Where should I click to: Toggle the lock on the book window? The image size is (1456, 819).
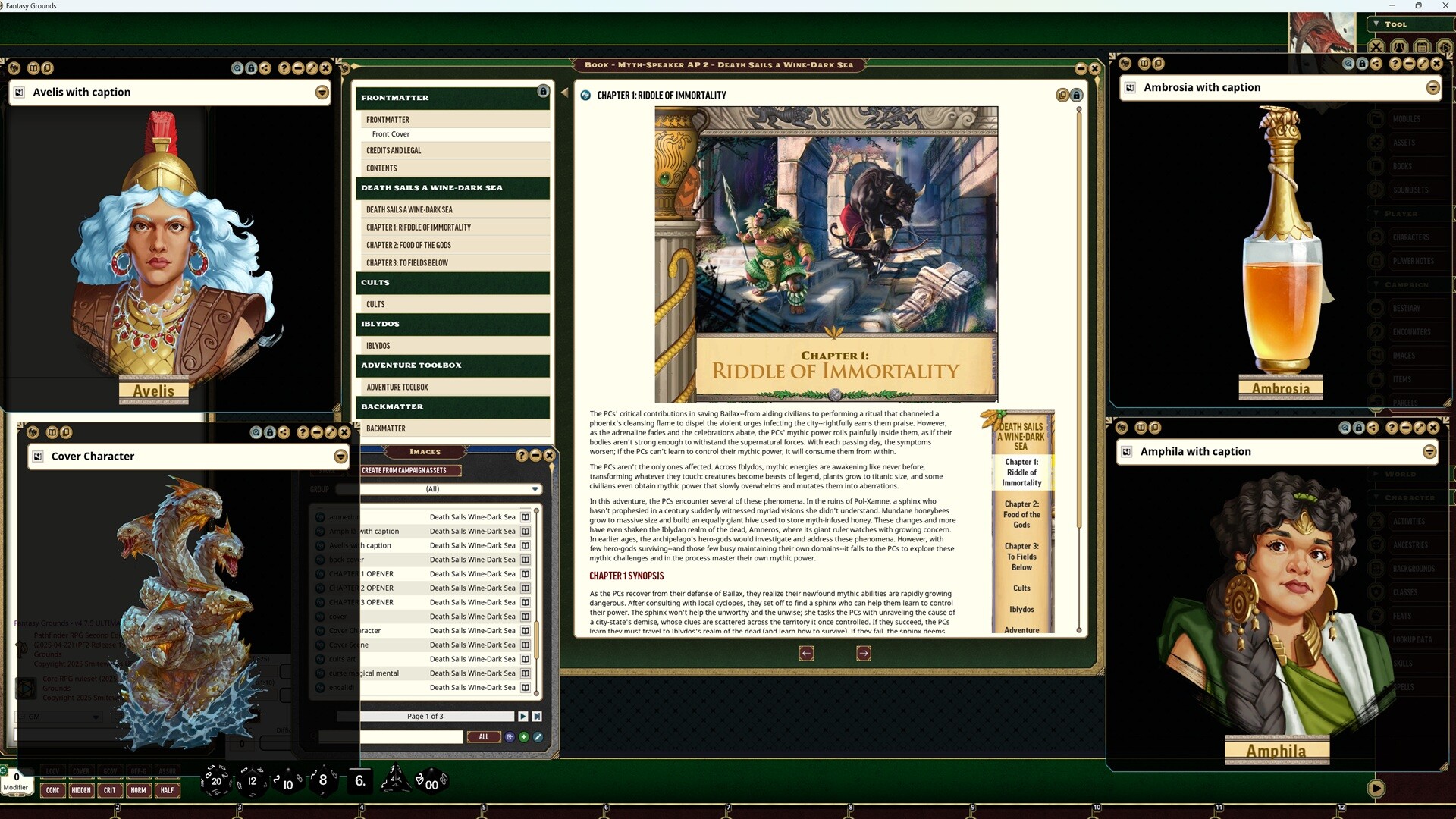point(1076,95)
